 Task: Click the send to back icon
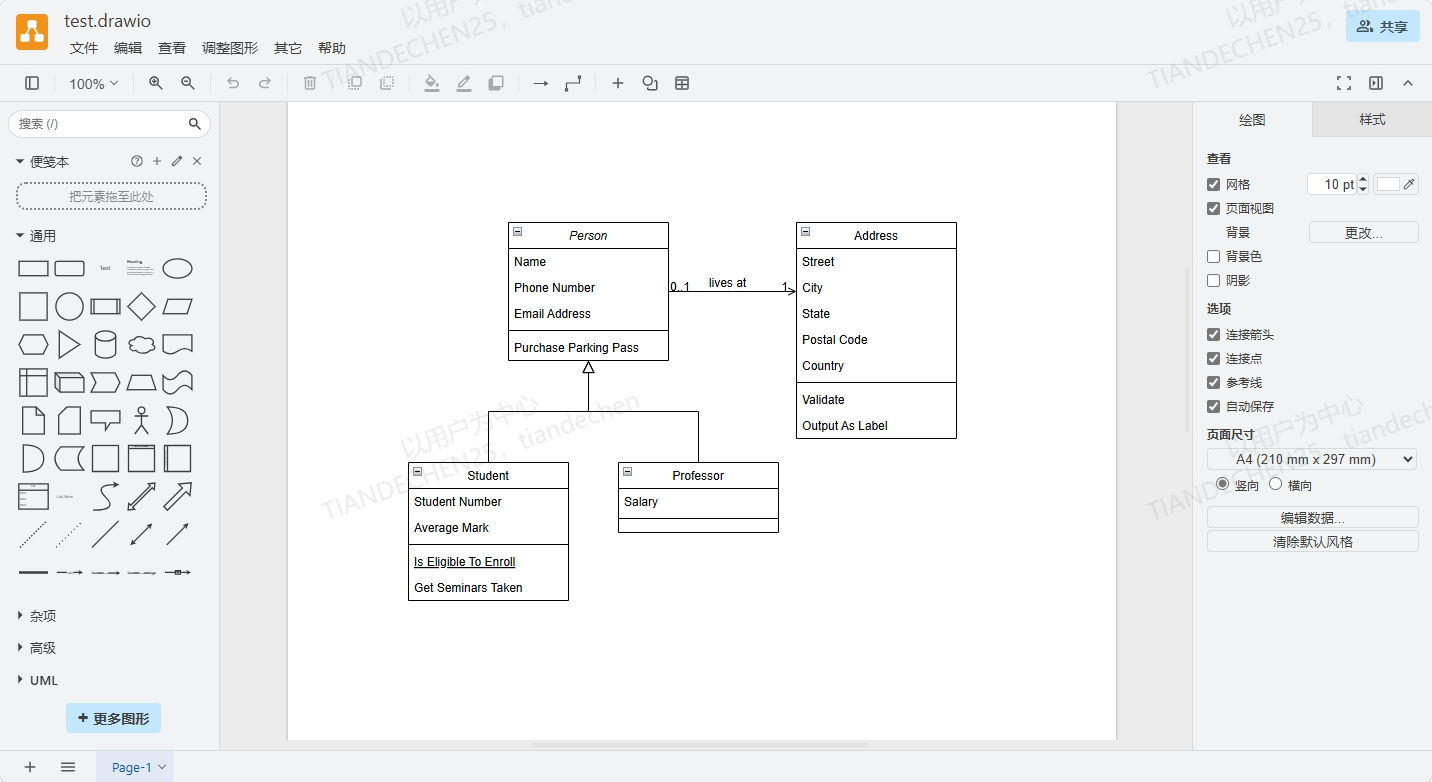[387, 84]
